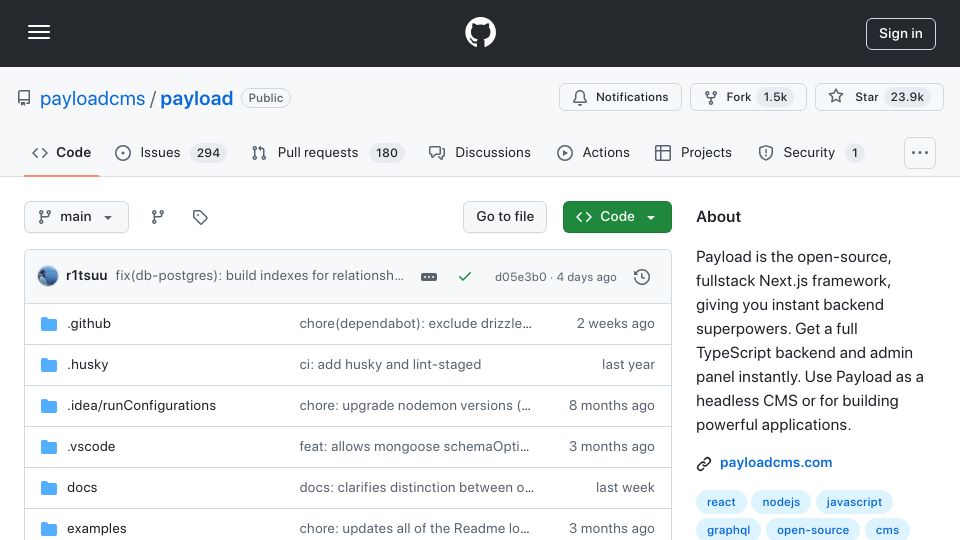
Task: Open the Projects tab
Action: pyautogui.click(x=693, y=152)
